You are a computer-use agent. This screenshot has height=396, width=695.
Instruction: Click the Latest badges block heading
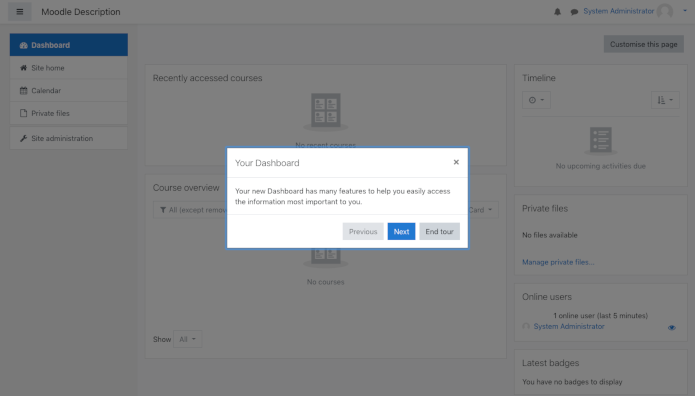click(551, 363)
